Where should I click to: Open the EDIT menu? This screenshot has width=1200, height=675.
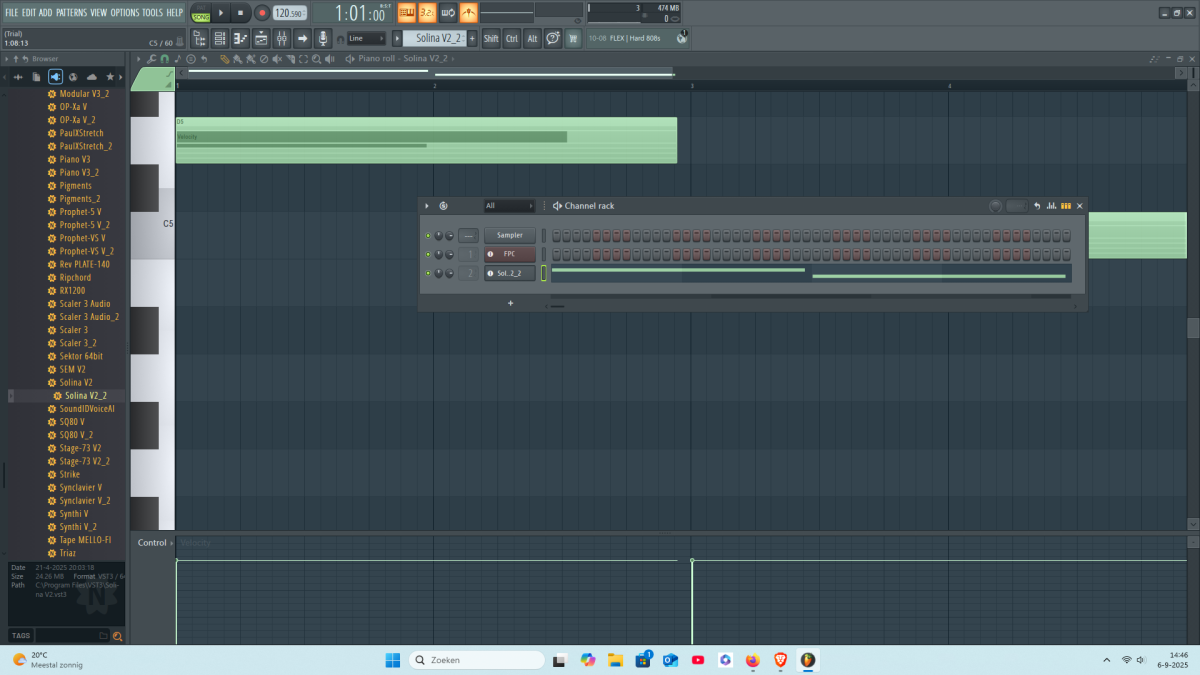point(29,13)
